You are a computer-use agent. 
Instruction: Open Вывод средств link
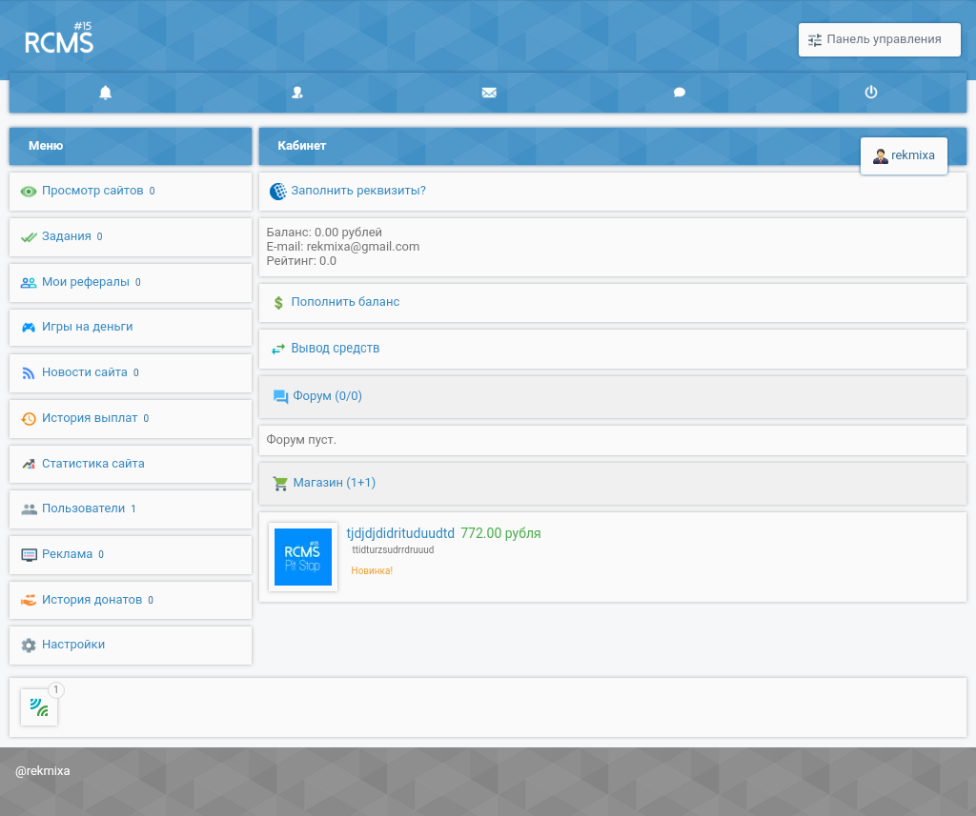point(335,349)
